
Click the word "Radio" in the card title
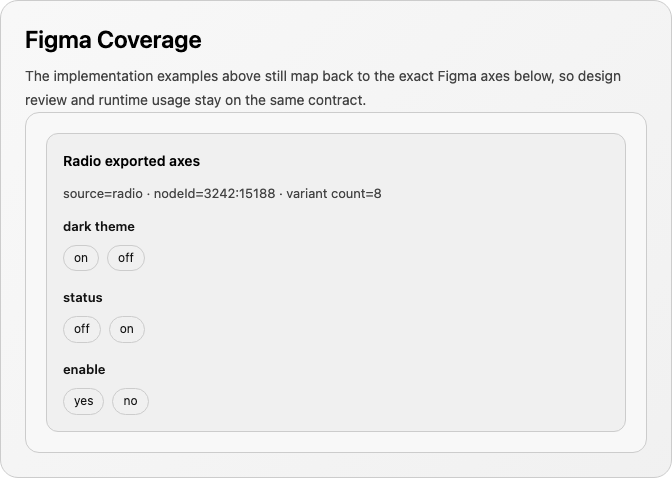coord(82,161)
